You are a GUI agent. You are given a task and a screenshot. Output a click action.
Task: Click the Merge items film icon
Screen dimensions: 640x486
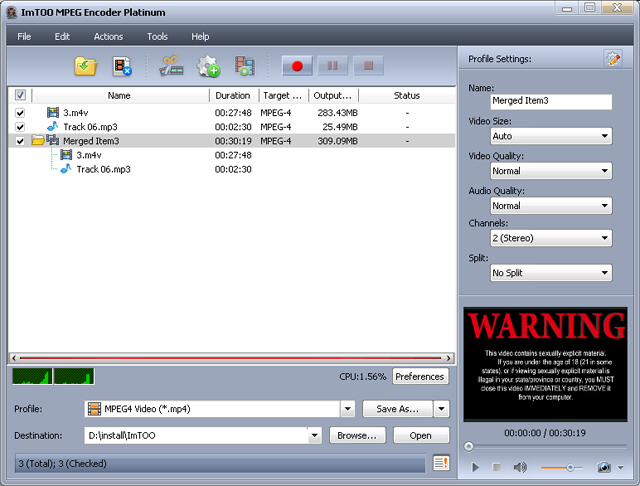pyautogui.click(x=245, y=67)
